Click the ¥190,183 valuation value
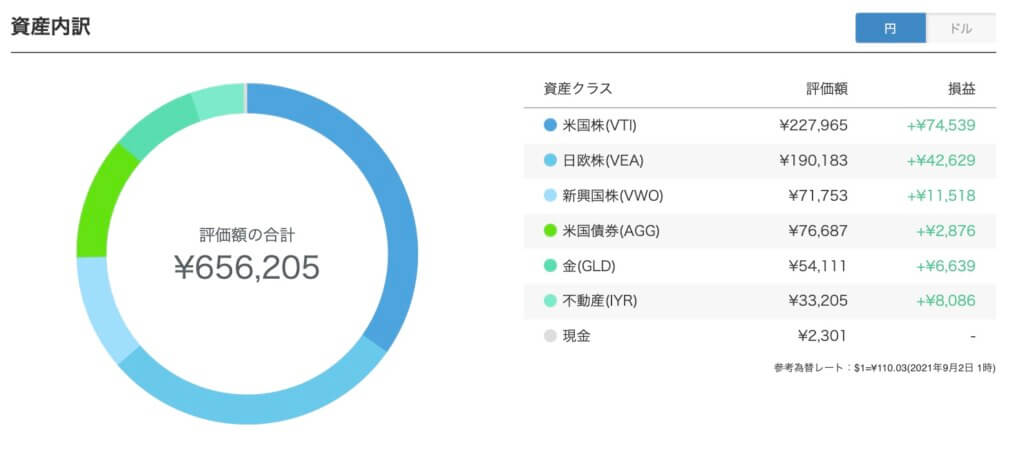This screenshot has height=468, width=1024. 814,160
